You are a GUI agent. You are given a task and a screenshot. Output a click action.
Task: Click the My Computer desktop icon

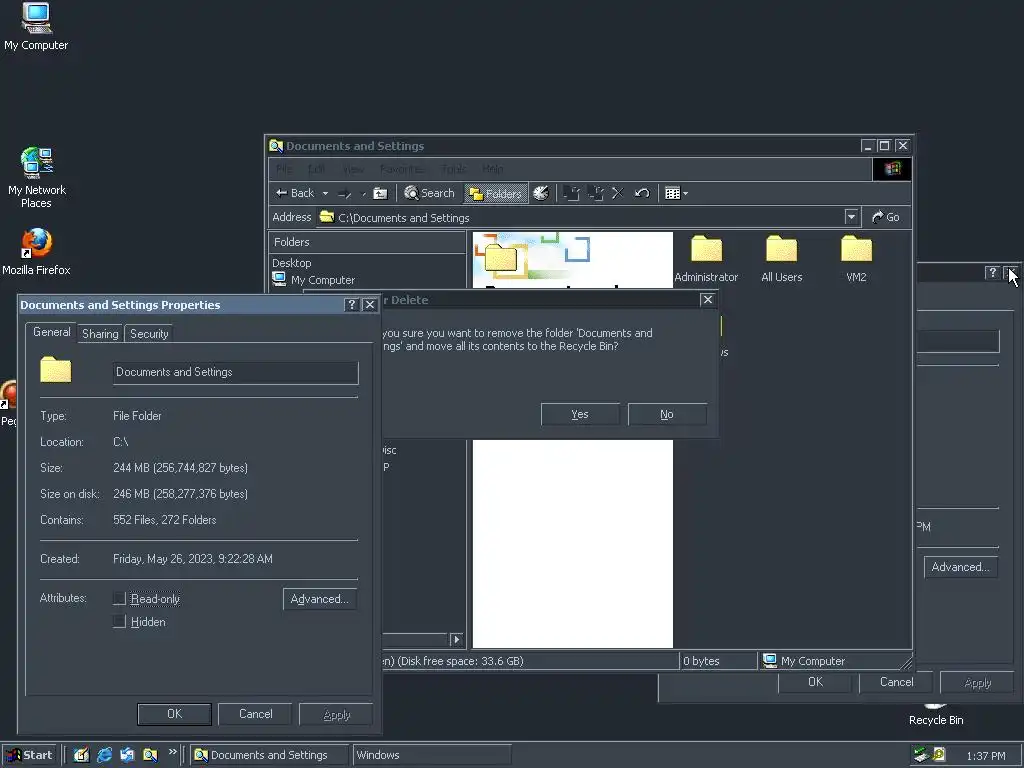point(36,27)
